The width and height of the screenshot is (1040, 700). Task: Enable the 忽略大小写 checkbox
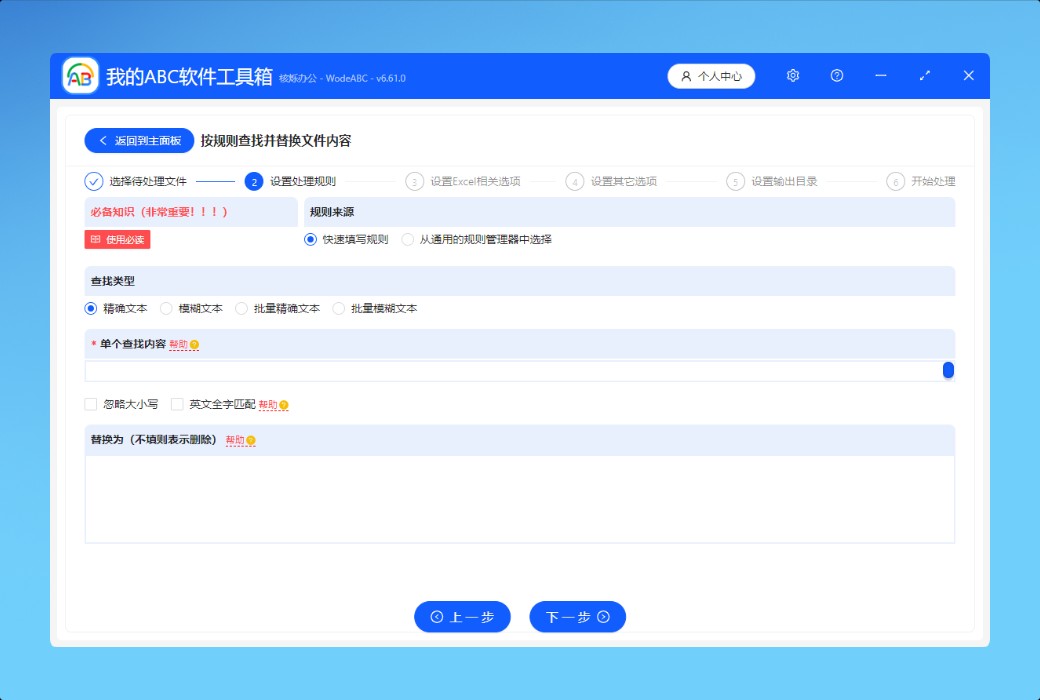click(91, 405)
